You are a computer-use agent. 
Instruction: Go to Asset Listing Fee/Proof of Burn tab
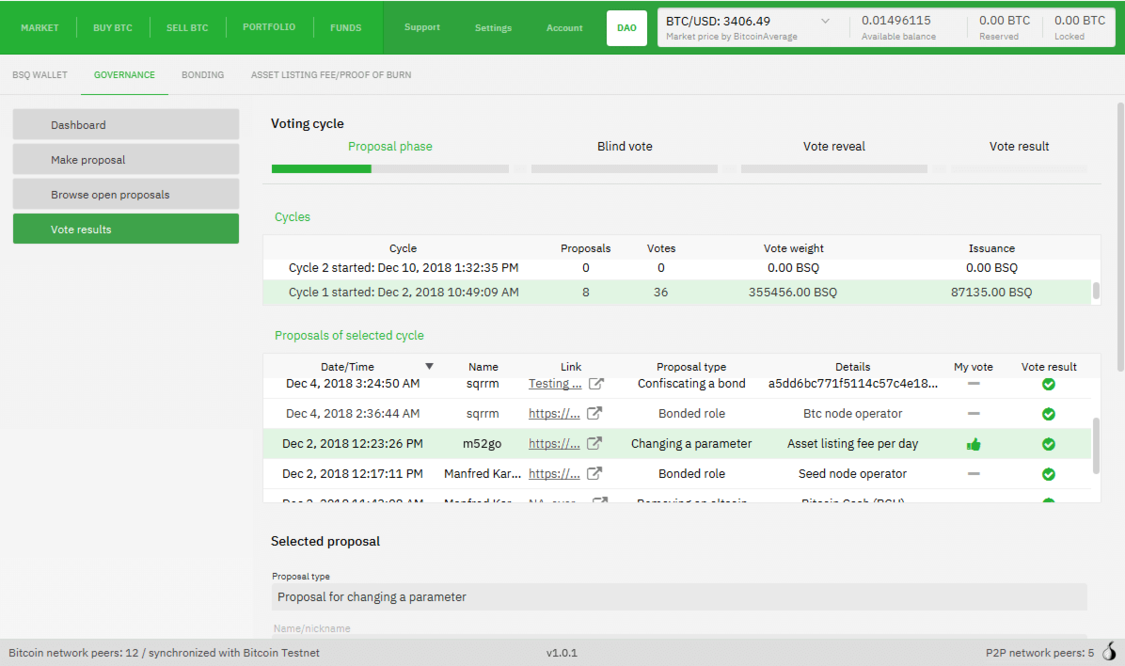(x=331, y=75)
